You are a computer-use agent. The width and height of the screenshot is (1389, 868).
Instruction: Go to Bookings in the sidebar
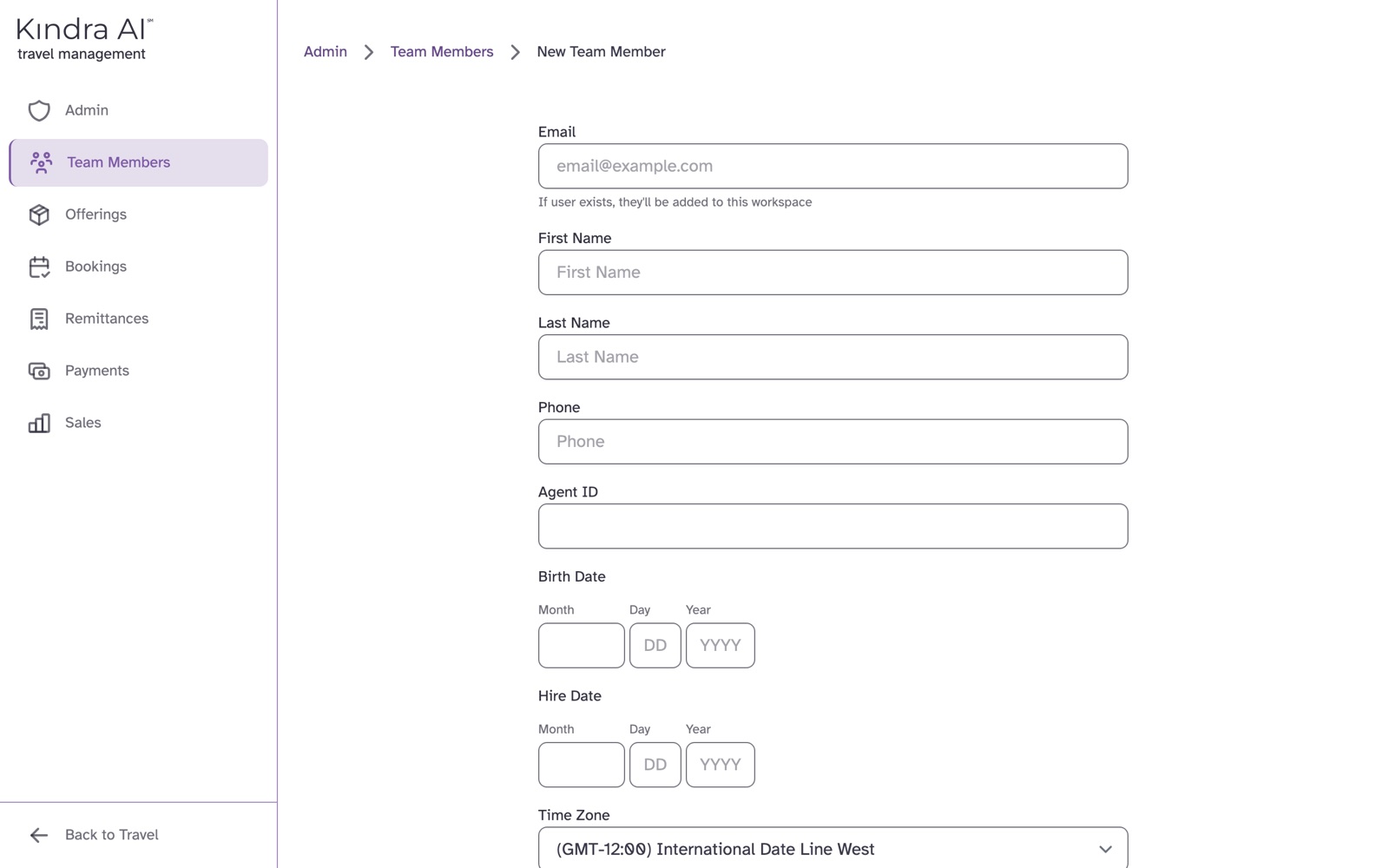139,266
